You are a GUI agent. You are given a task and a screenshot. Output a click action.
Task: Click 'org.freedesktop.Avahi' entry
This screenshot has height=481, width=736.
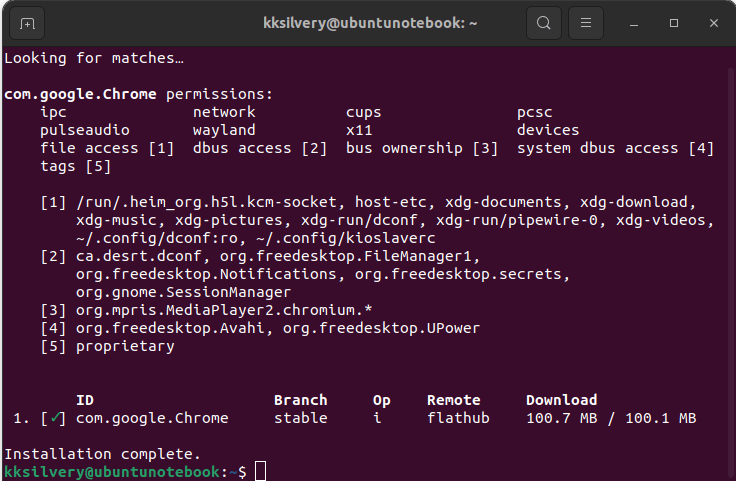(170, 328)
